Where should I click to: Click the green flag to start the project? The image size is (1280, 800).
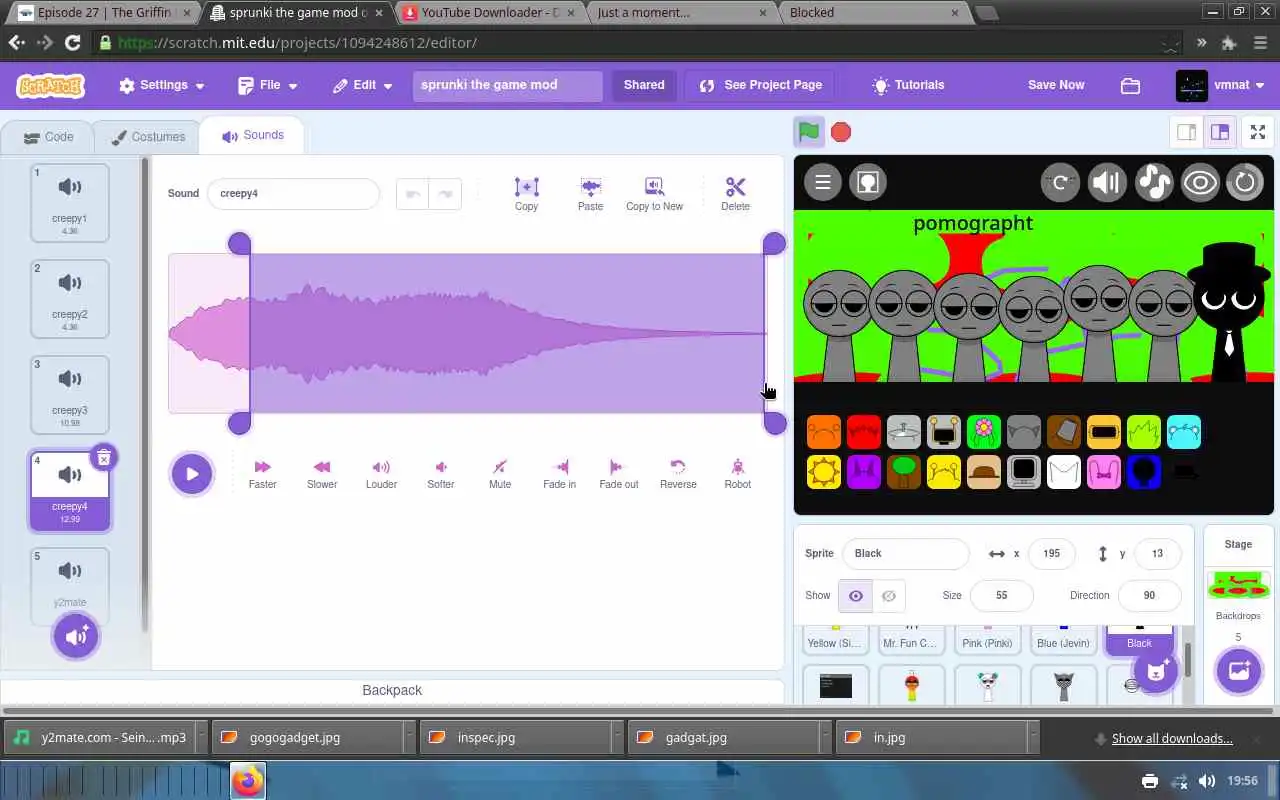(x=809, y=132)
